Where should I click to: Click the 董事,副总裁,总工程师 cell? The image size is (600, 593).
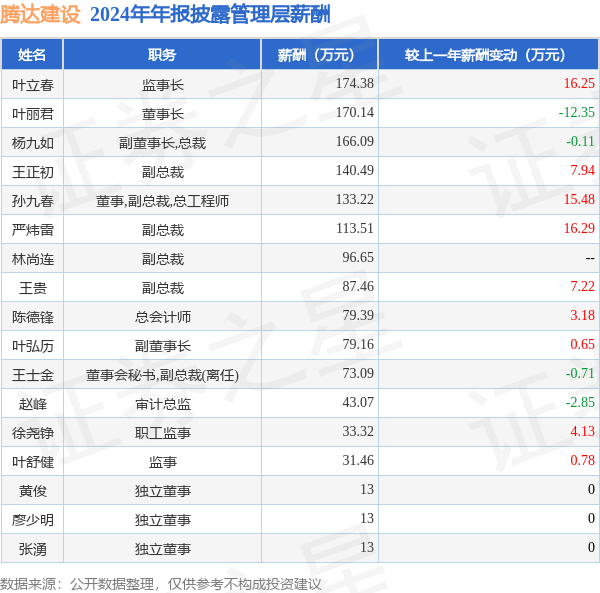163,201
